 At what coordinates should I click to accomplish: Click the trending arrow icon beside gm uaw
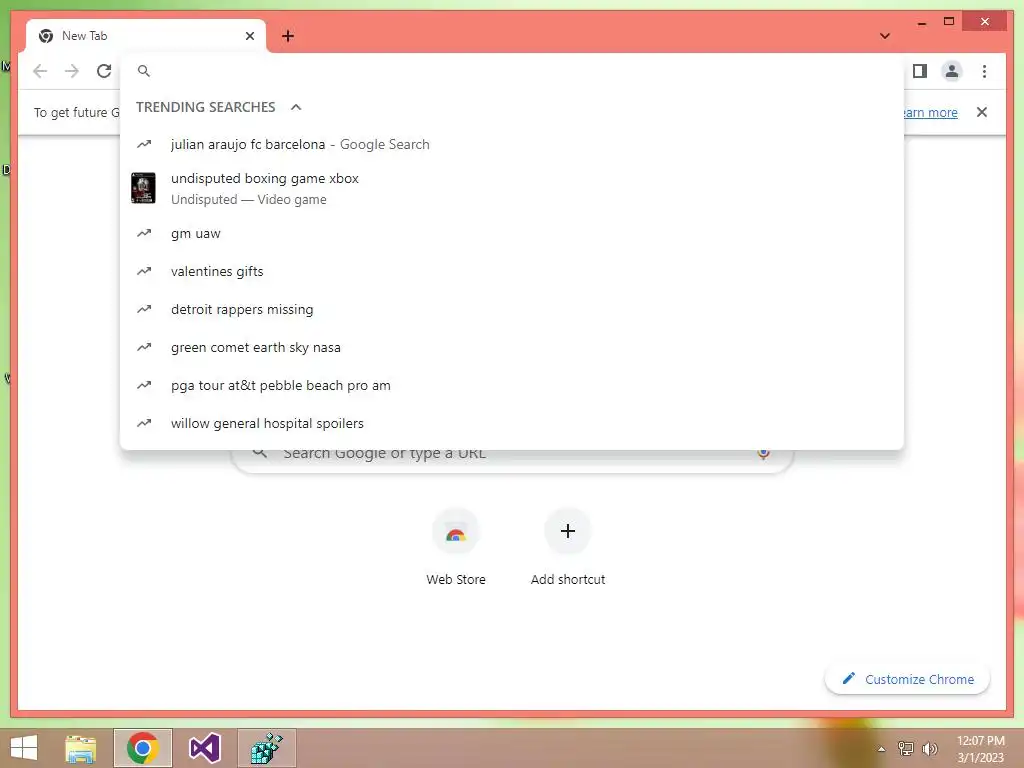point(144,233)
